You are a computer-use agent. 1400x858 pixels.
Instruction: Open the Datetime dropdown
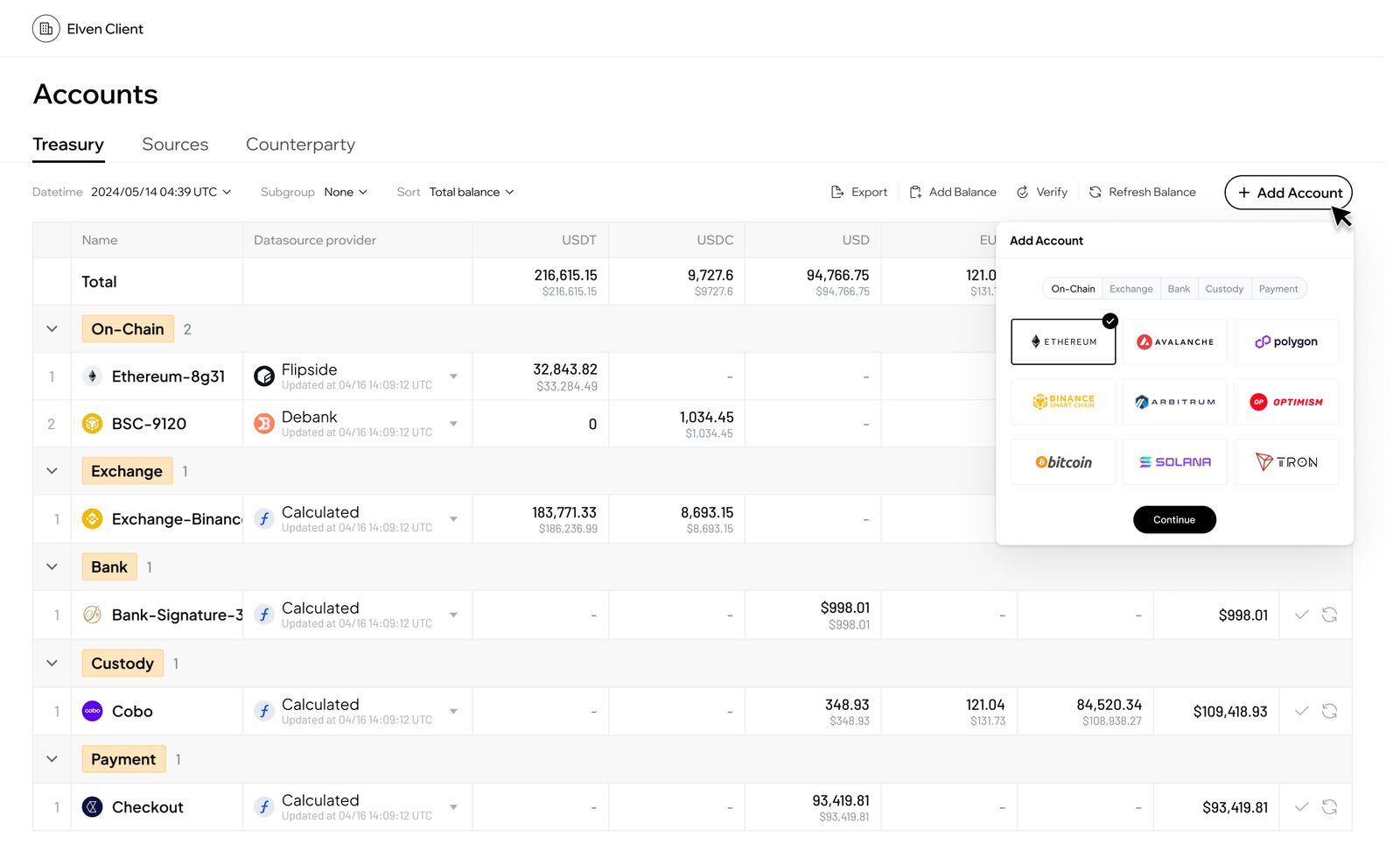pos(161,193)
